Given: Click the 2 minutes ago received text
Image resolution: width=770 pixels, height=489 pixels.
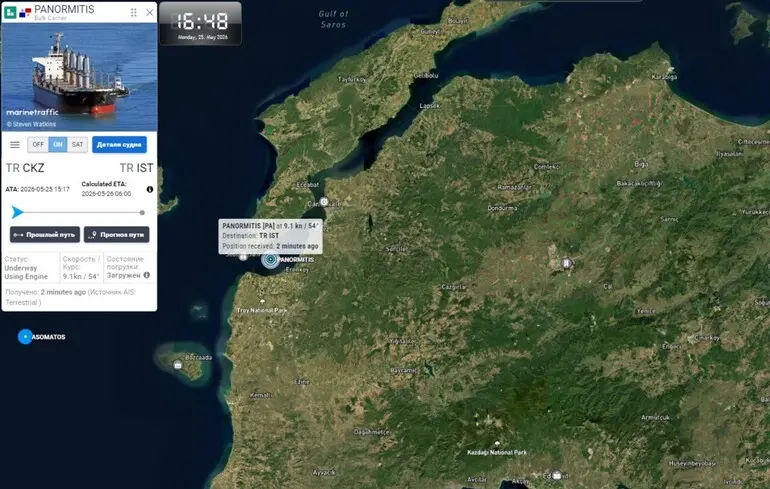Looking at the screenshot, I should click(63, 292).
